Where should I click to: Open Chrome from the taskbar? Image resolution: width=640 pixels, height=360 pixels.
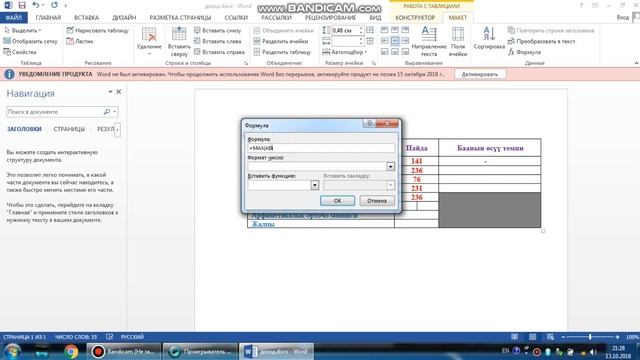pos(71,351)
